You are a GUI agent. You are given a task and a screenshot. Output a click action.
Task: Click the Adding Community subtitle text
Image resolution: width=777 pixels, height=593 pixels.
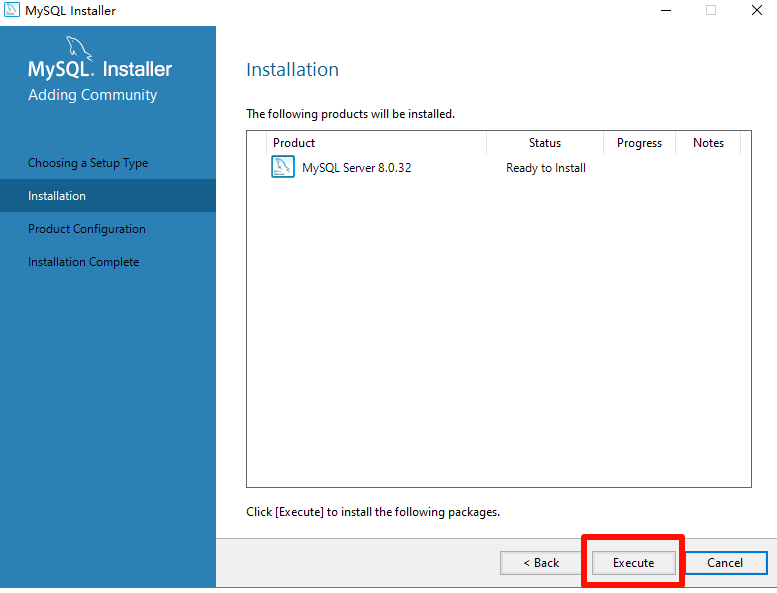(93, 95)
